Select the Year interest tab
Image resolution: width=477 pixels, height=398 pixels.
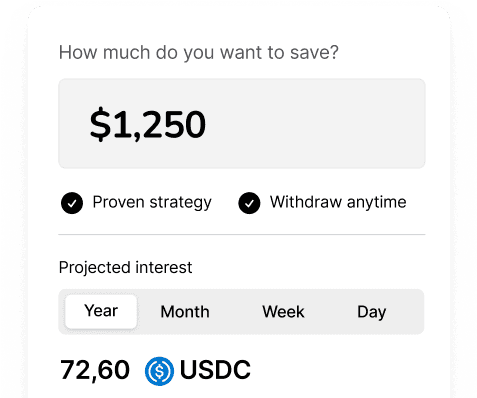(101, 312)
